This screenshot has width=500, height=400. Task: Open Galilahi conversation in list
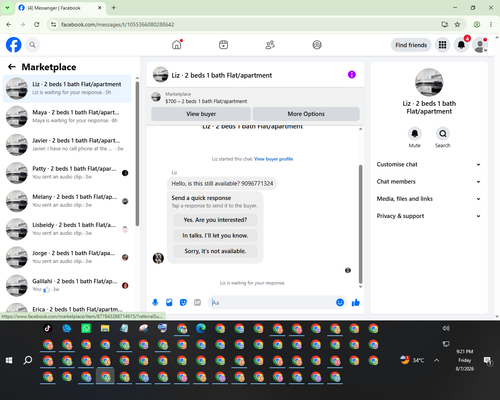(x=67, y=285)
